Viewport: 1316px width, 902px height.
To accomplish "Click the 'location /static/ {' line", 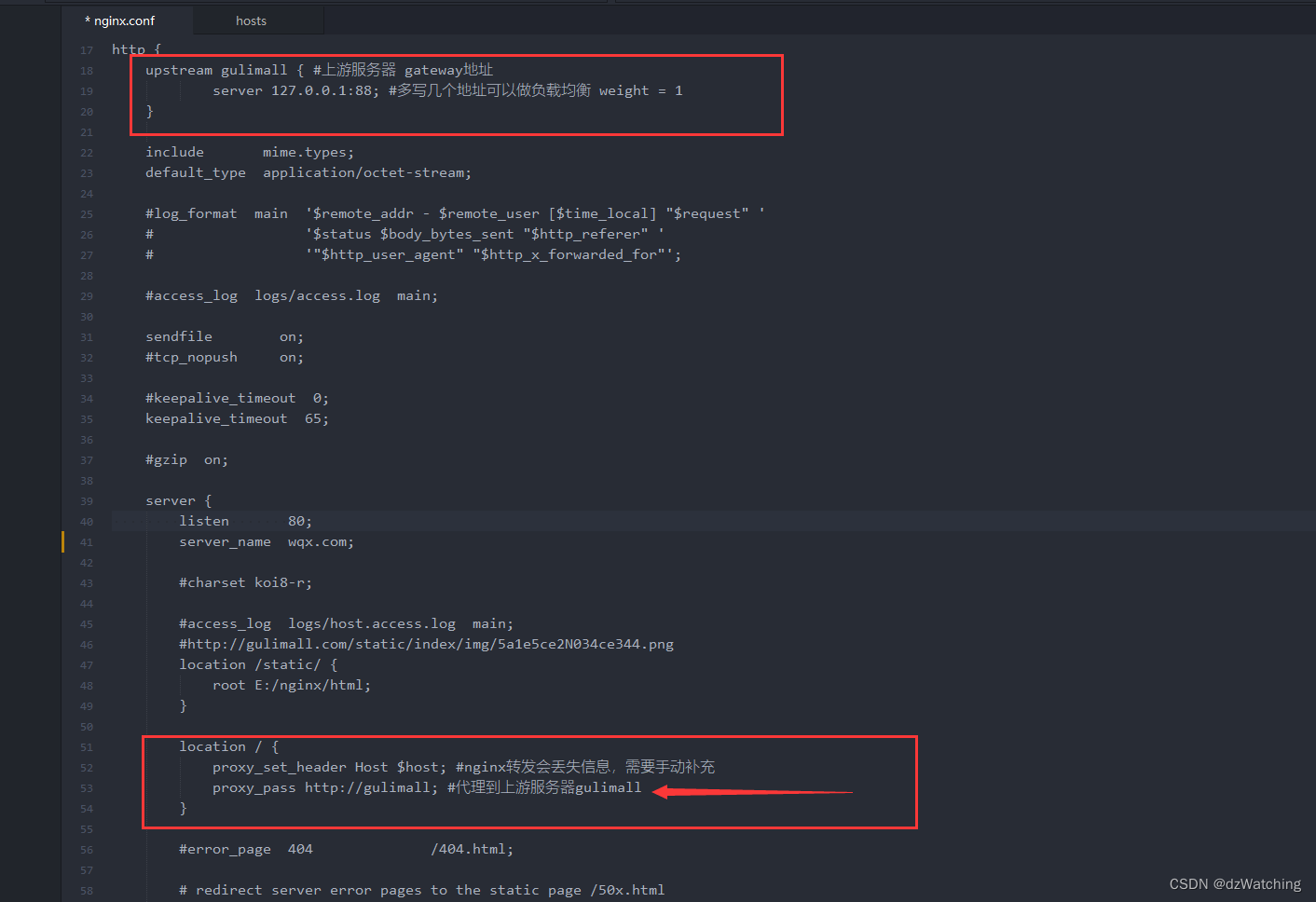I will pos(258,664).
